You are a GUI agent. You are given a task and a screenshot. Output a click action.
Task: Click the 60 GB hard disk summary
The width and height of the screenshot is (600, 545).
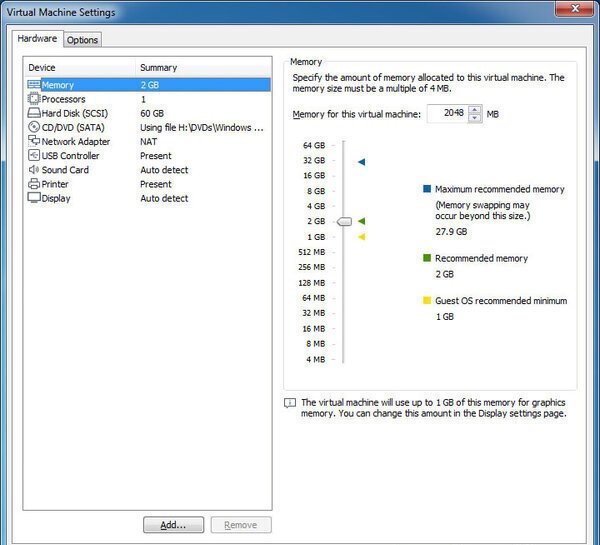click(152, 113)
